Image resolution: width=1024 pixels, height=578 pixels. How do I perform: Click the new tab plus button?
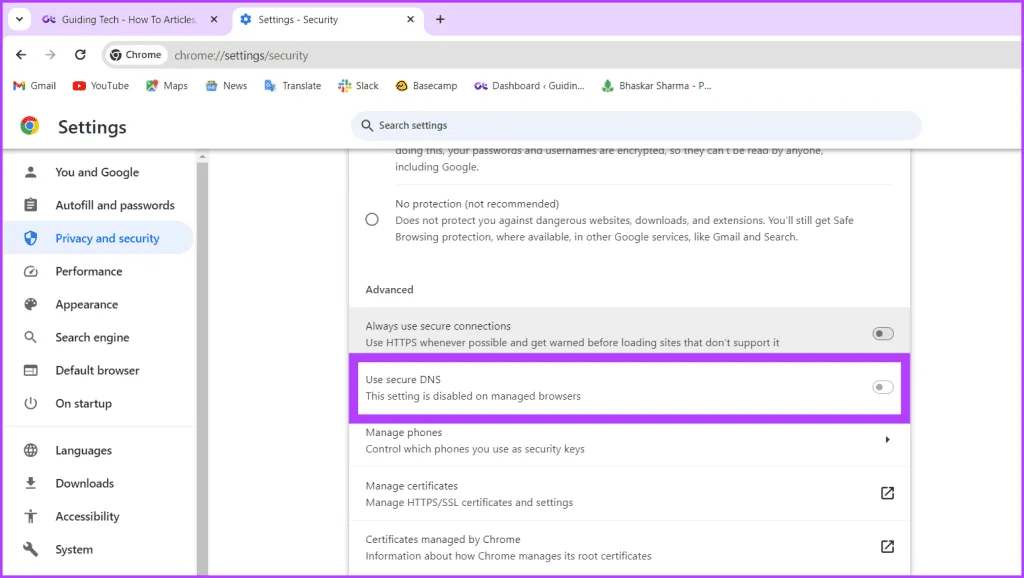[440, 19]
